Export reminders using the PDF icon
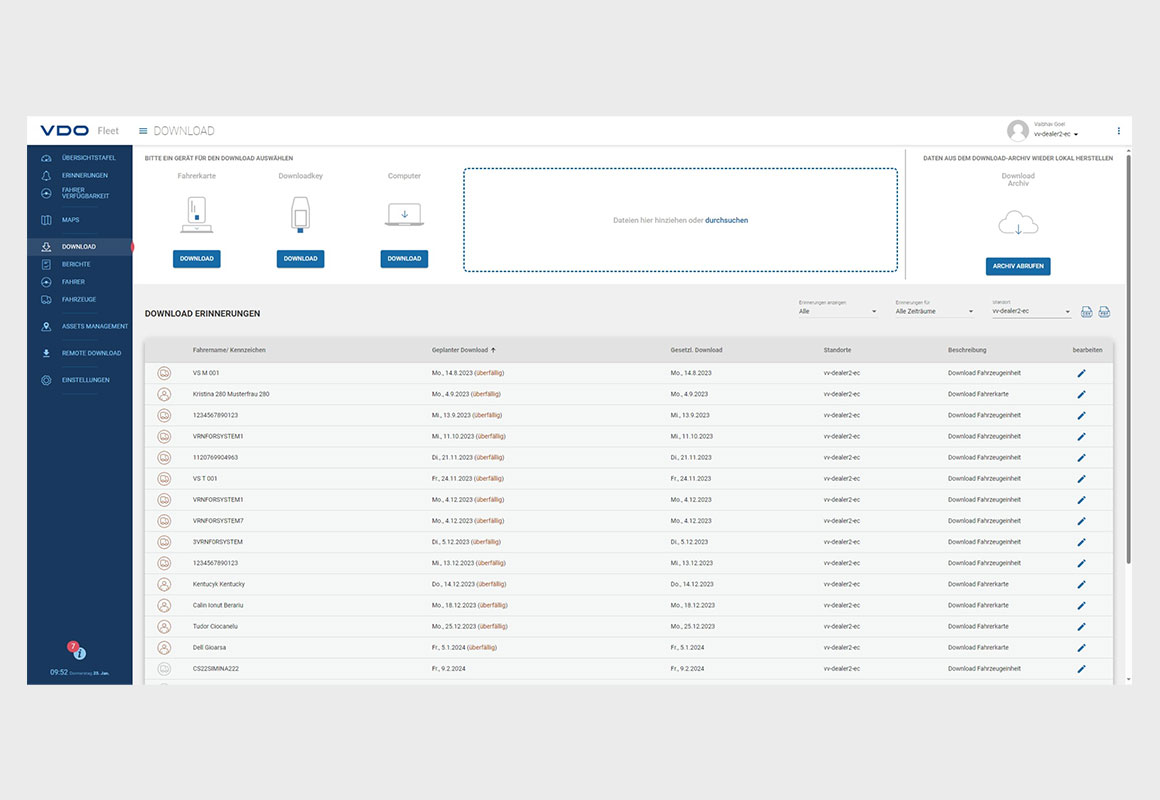 [1104, 312]
